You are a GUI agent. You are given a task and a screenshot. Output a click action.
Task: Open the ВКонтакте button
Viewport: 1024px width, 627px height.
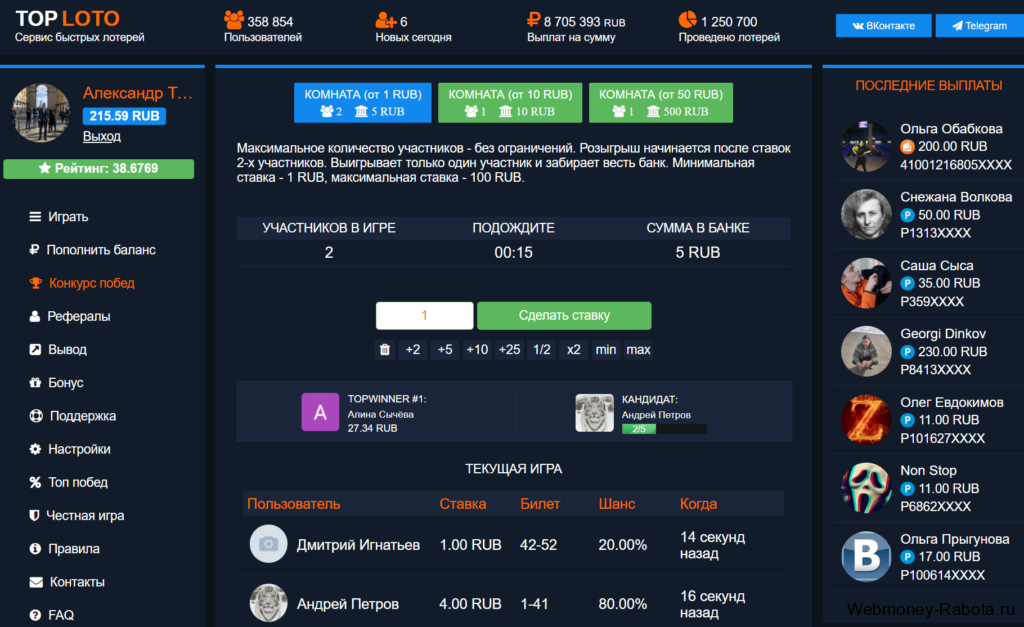point(884,25)
